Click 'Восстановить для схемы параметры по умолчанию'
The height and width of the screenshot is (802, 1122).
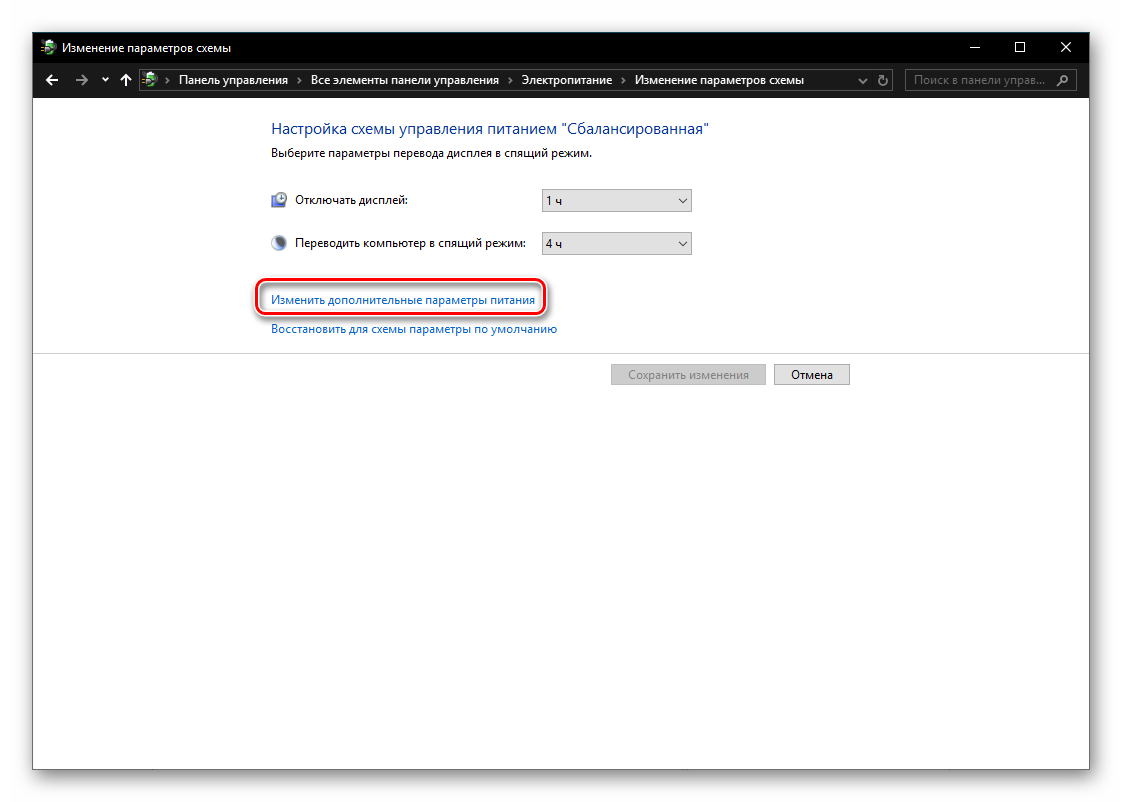(x=414, y=329)
